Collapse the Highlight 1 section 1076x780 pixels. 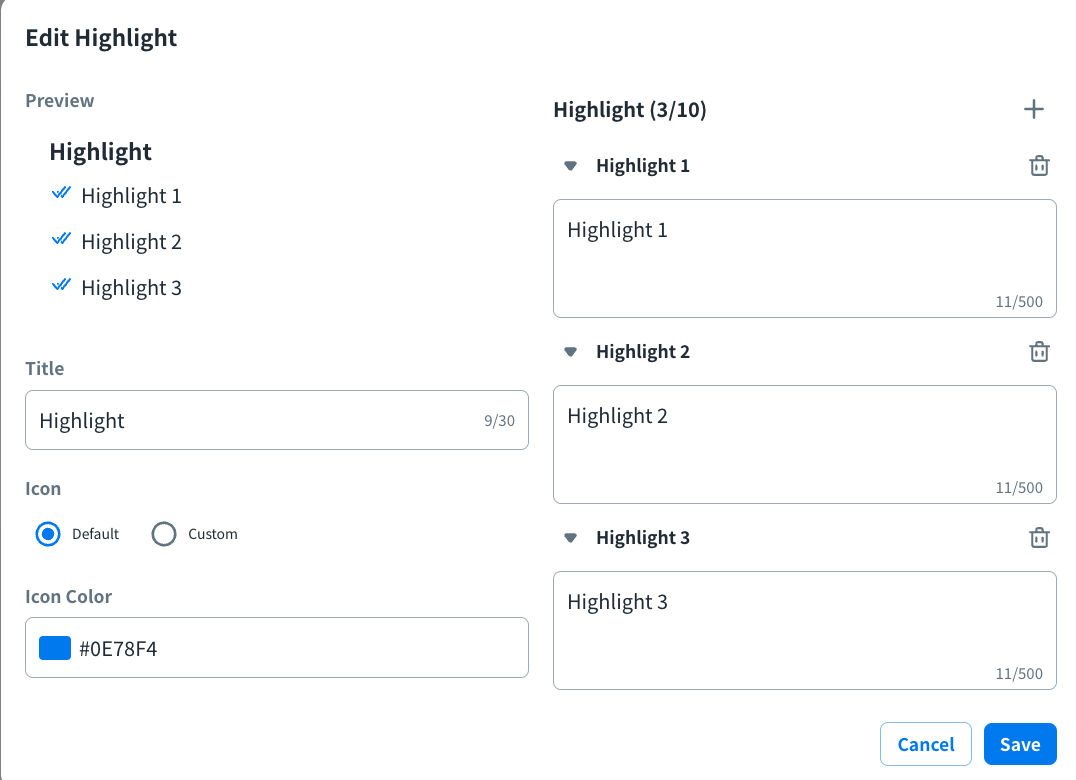pyautogui.click(x=571, y=166)
